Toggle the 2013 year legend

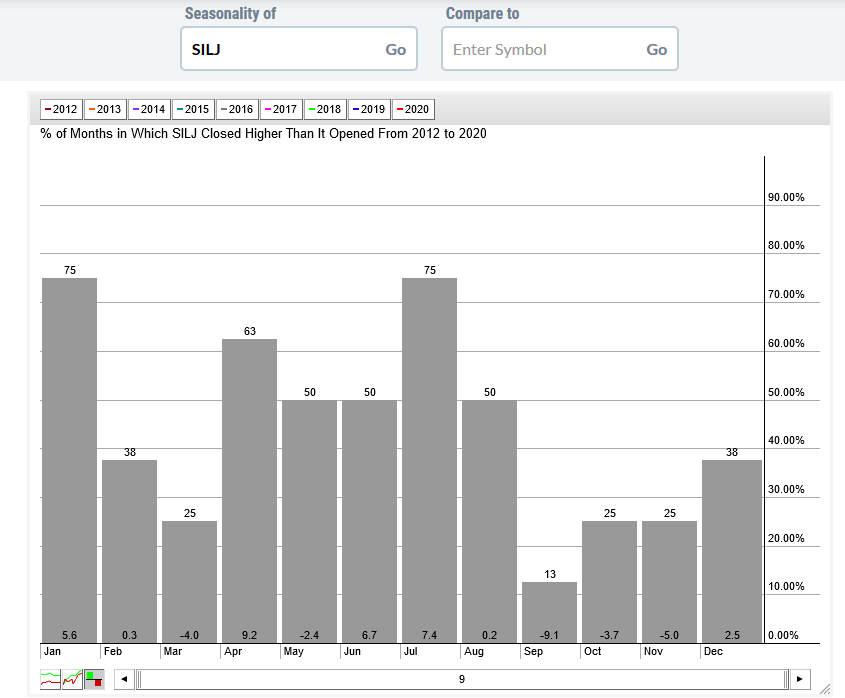pos(105,109)
